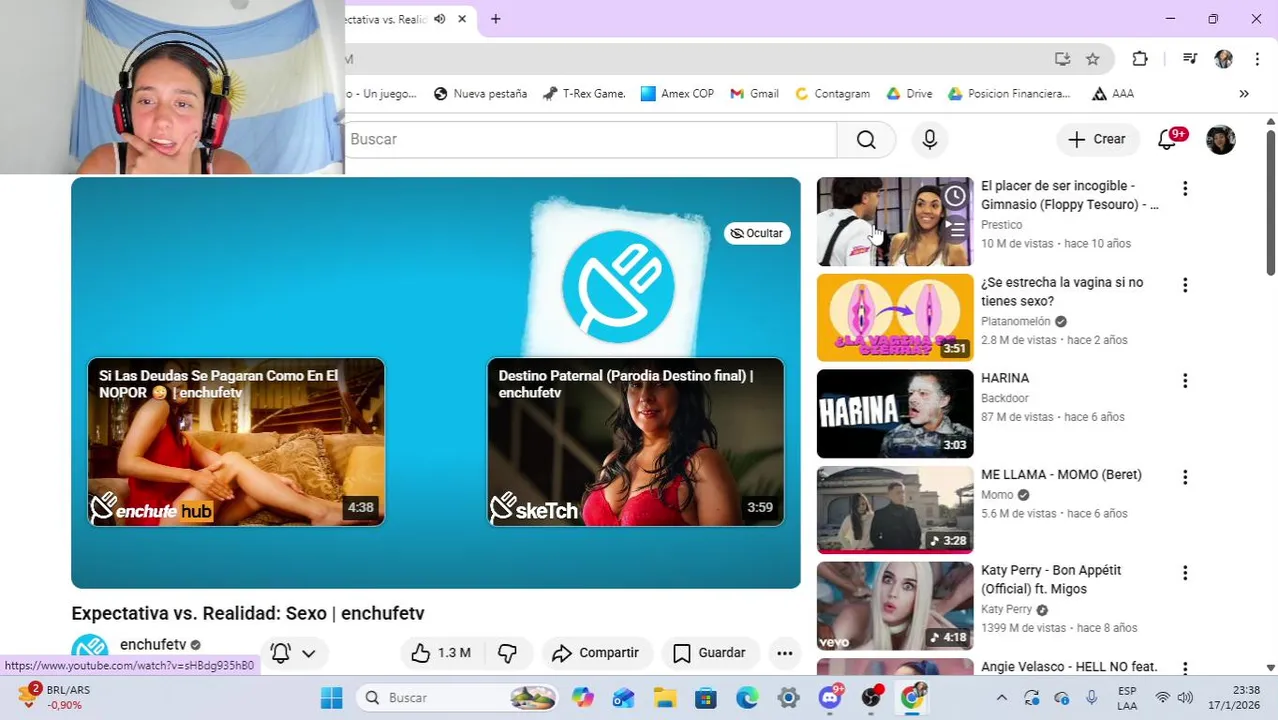The image size is (1278, 720).
Task: Open the Drive bookmark
Action: click(909, 94)
